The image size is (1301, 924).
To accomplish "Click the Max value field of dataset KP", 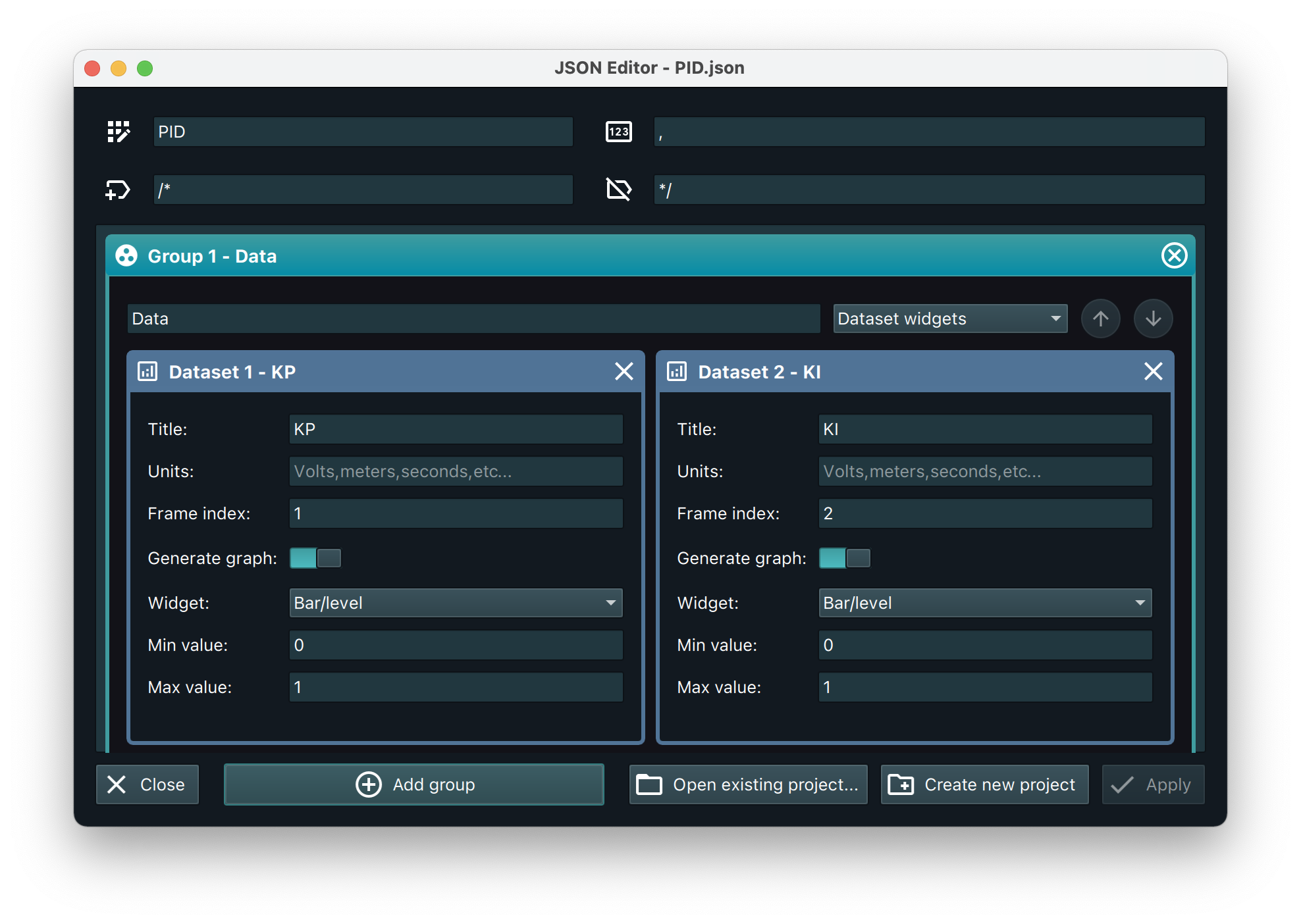I will click(455, 687).
